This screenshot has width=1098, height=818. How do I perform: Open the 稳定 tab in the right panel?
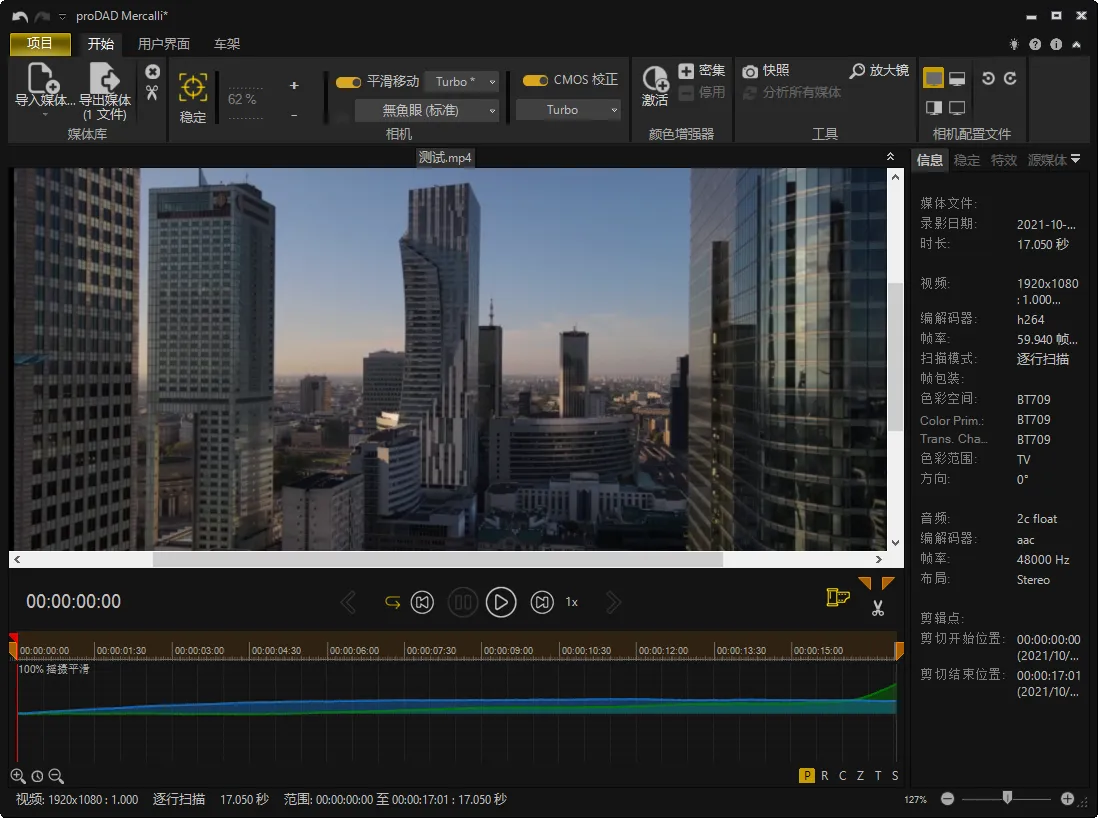[967, 160]
